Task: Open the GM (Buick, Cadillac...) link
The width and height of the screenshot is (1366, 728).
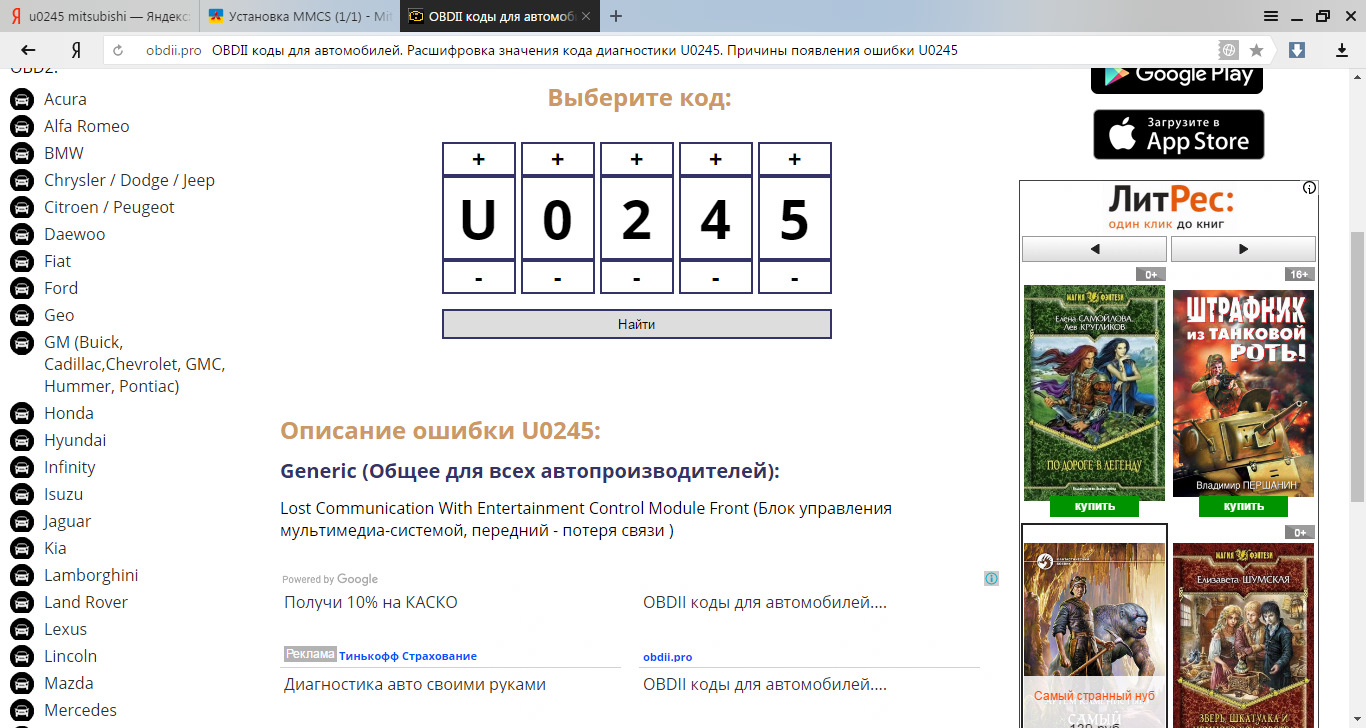Action: click(134, 364)
